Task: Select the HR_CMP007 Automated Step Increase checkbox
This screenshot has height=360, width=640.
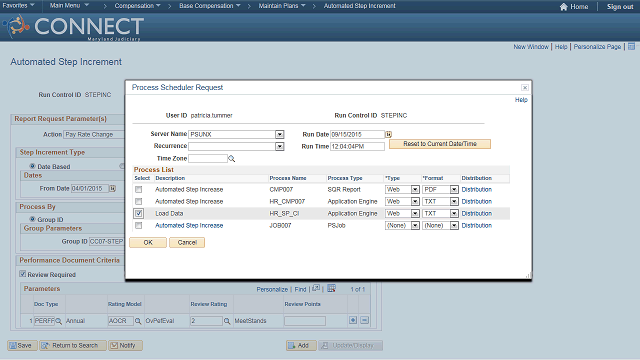Action: point(139,202)
